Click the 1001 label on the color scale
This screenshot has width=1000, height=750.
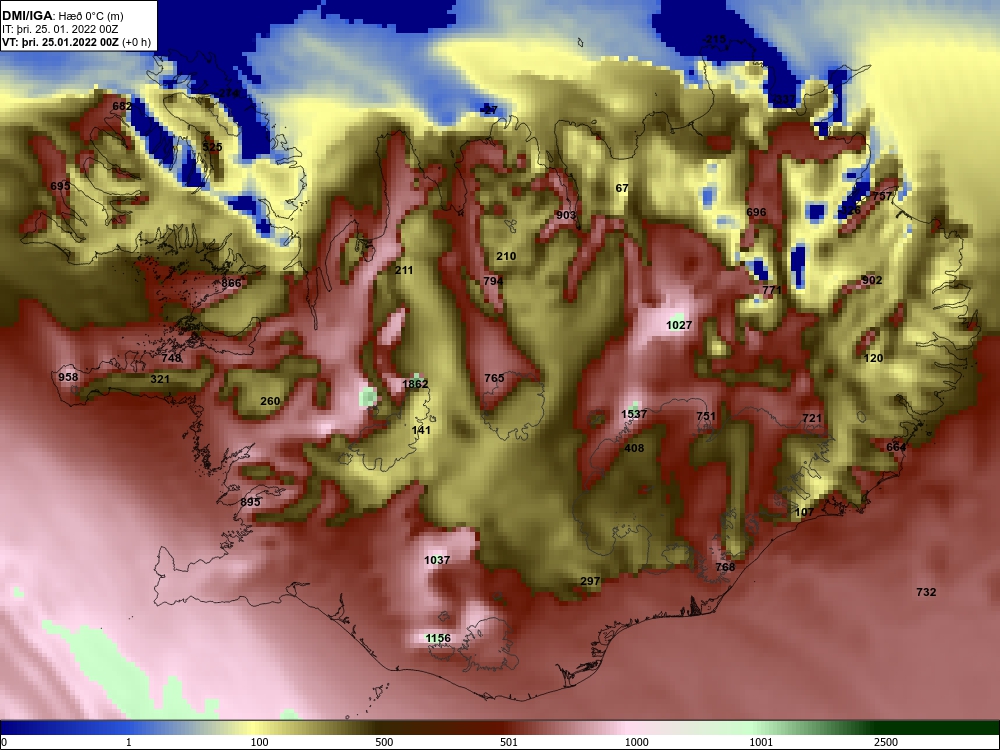coord(761,742)
